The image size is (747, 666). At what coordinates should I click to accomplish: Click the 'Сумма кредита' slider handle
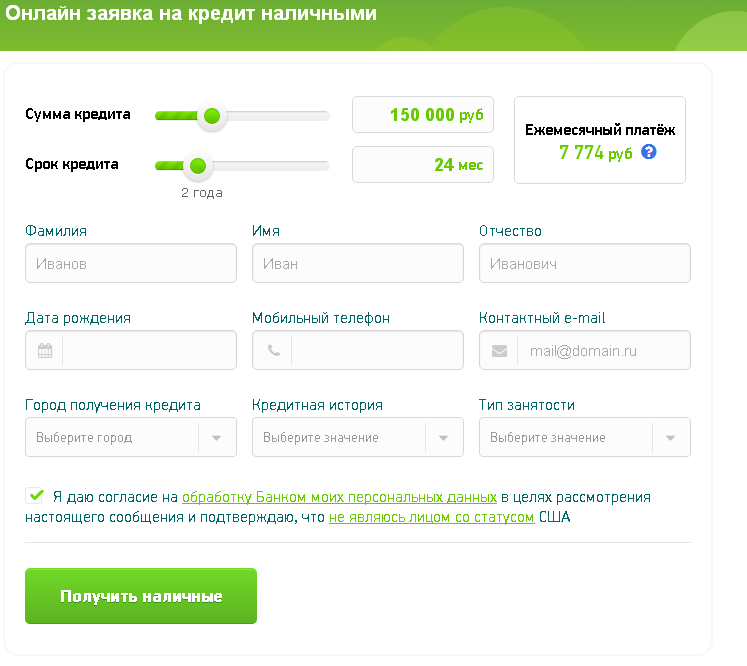point(211,116)
